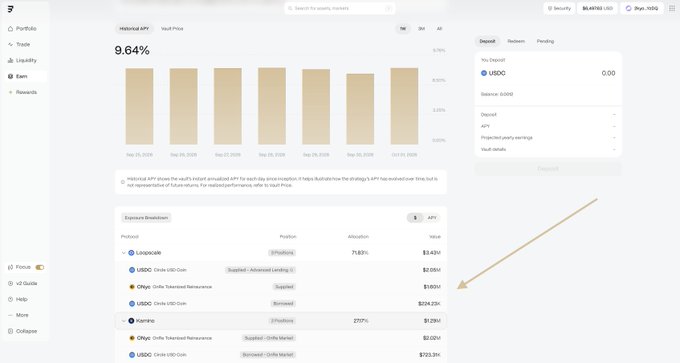
Task: Click the 0.00 deposit amount field
Action: 608,73
